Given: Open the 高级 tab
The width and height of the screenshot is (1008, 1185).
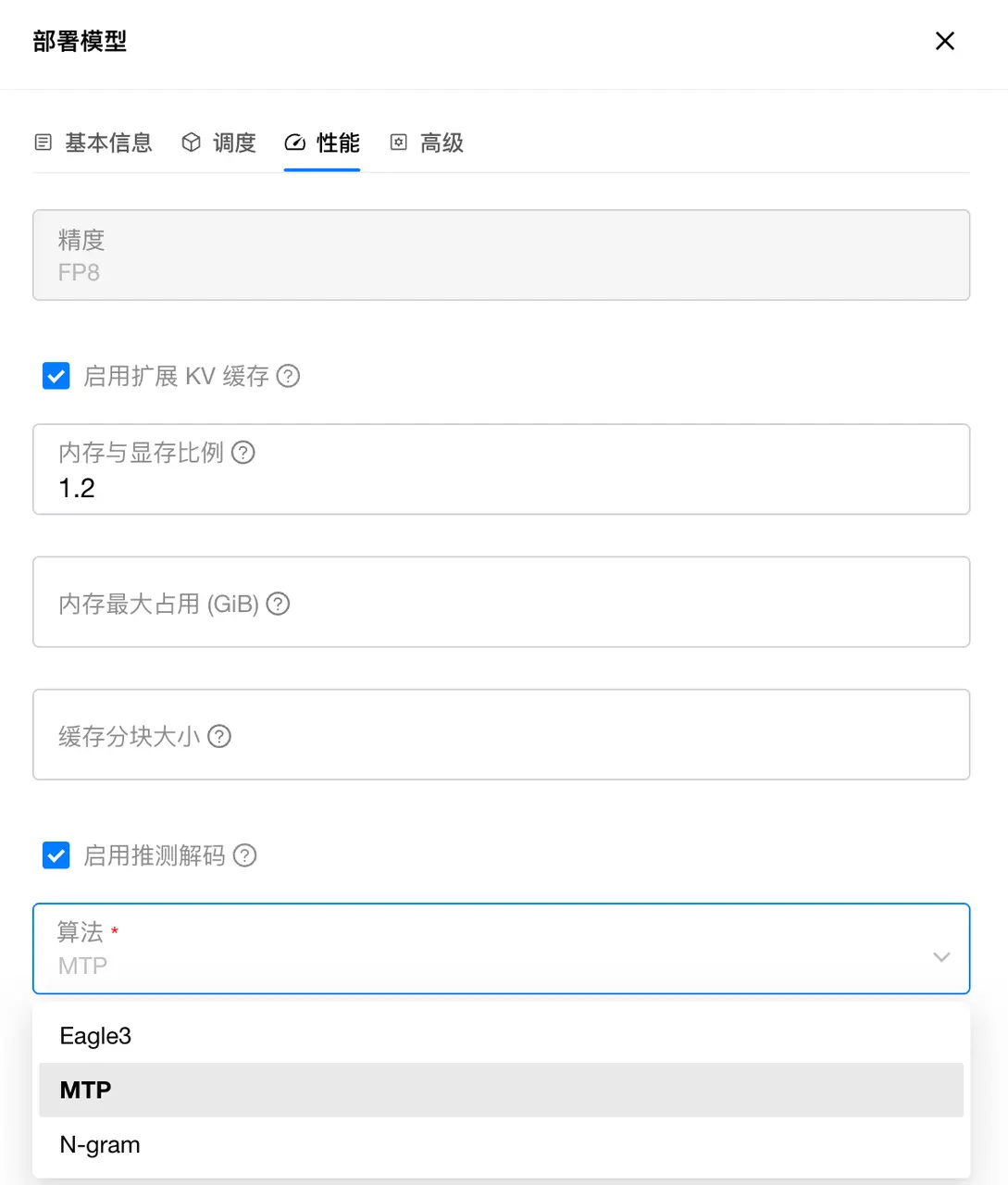Looking at the screenshot, I should pos(428,143).
